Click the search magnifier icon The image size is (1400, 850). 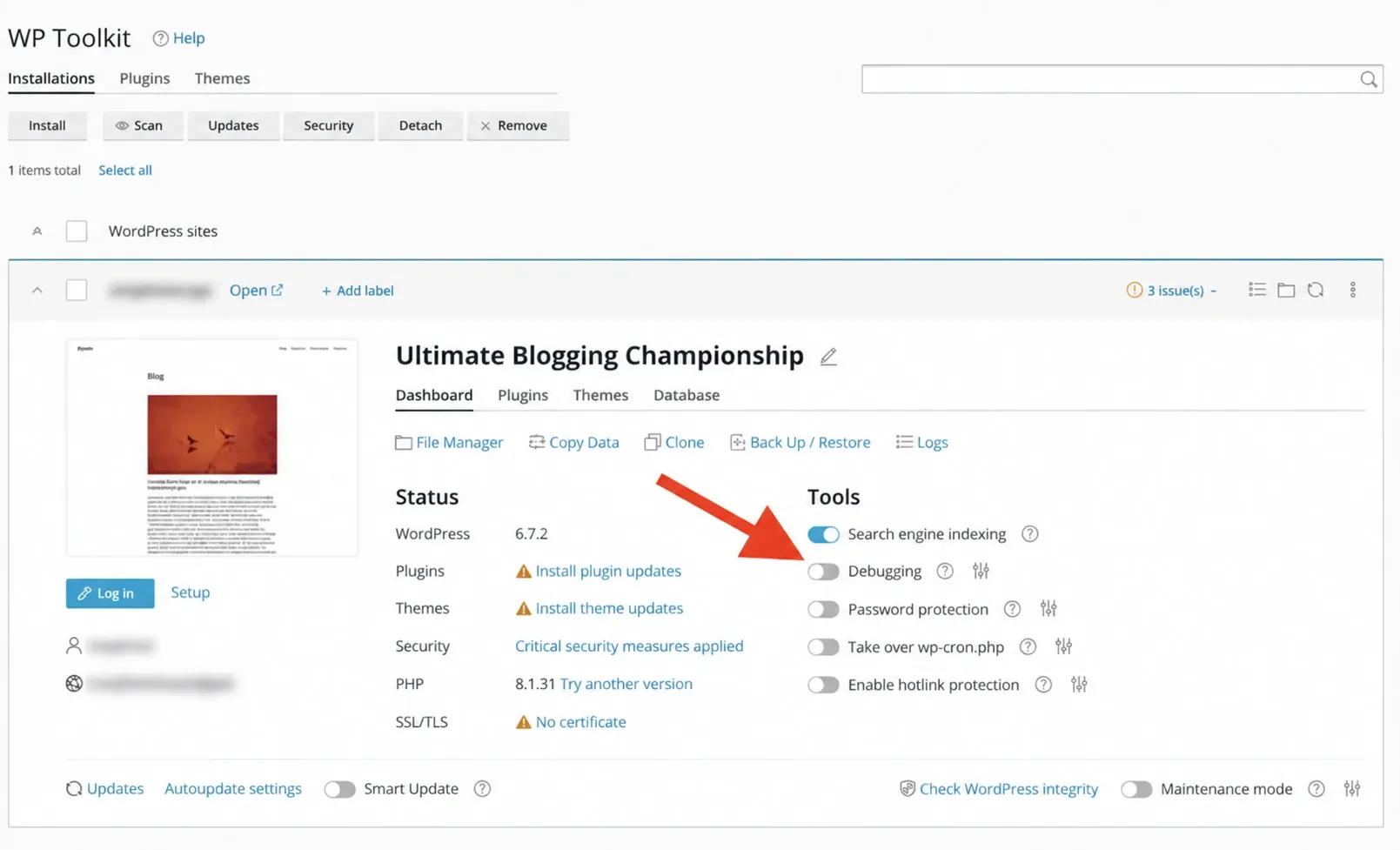coord(1369,79)
